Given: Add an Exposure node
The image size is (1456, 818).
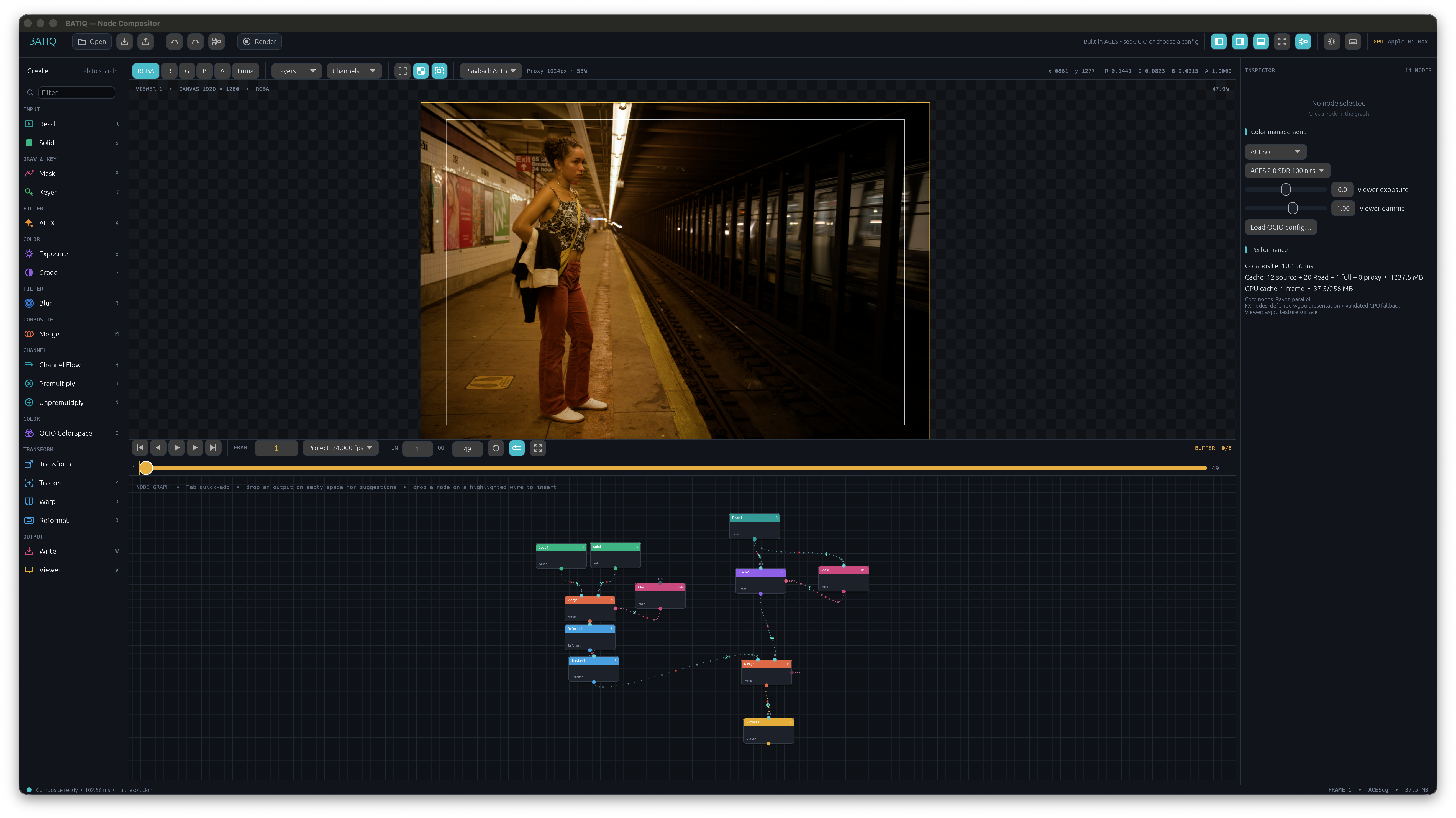Looking at the screenshot, I should coord(71,254).
